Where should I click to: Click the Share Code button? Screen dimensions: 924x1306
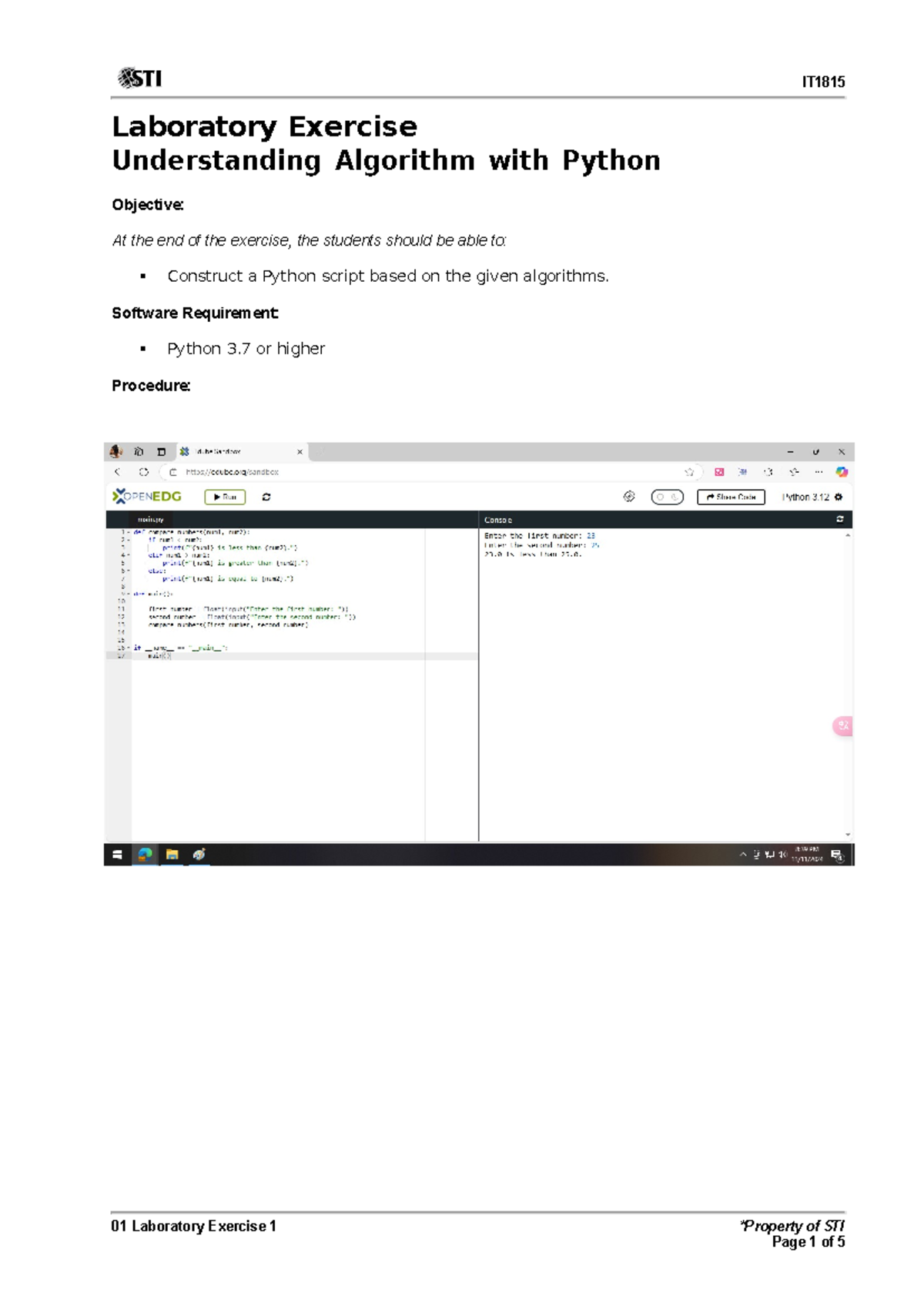(x=730, y=497)
